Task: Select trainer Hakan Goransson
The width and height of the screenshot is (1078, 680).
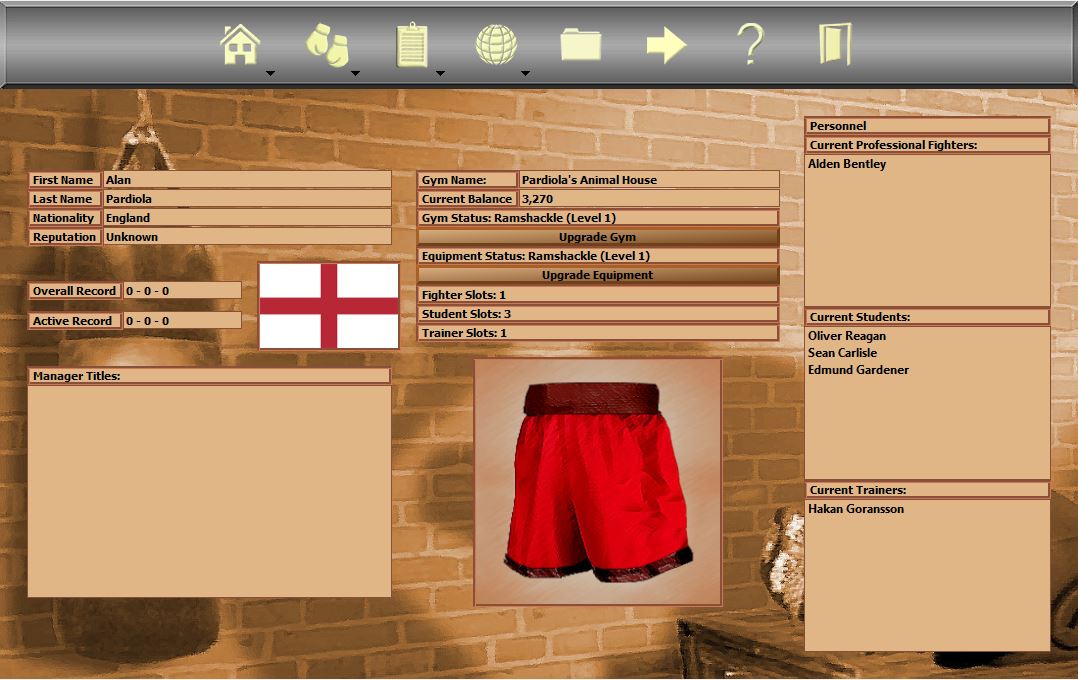Action: [x=856, y=509]
